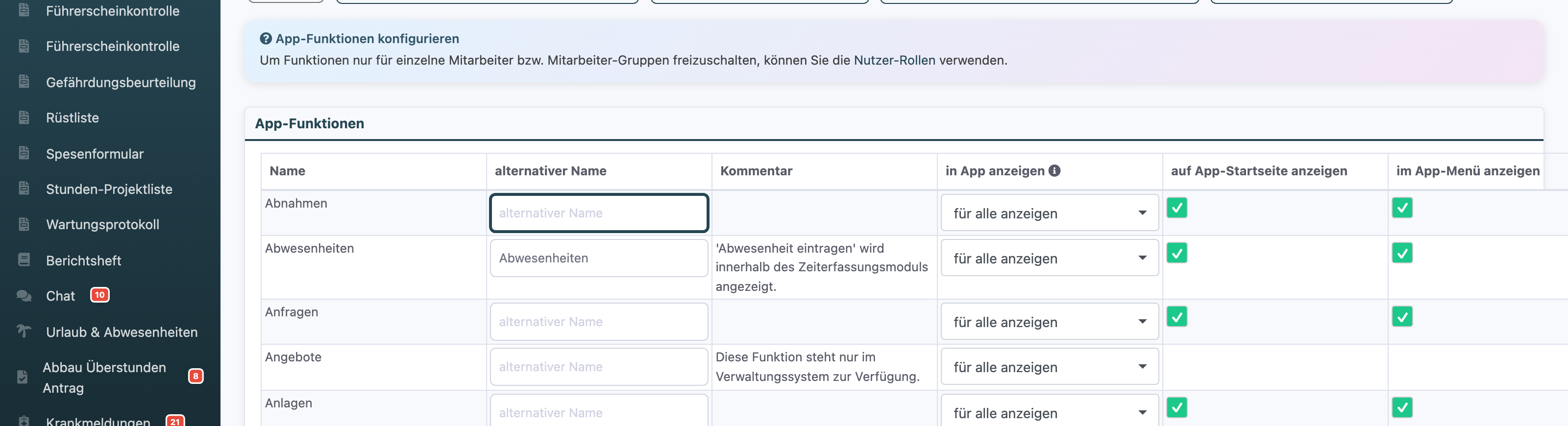Click the Abwesenheiten alternative name field
1568x426 pixels.
tap(599, 258)
